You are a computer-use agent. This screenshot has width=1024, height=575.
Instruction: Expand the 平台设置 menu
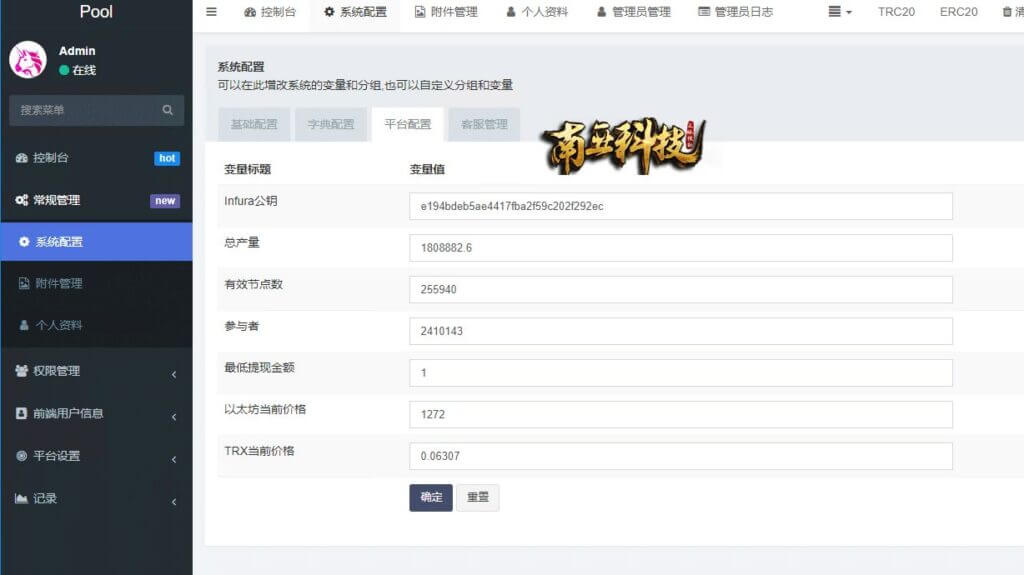[97, 456]
